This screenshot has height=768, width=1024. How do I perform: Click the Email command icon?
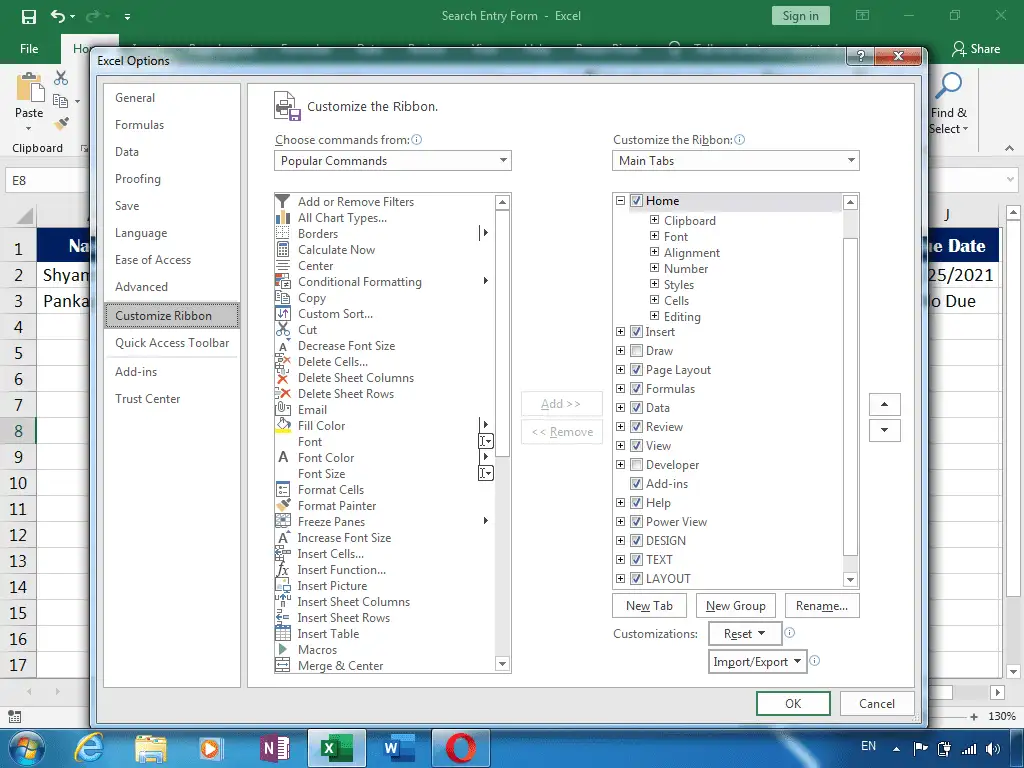[x=282, y=409]
